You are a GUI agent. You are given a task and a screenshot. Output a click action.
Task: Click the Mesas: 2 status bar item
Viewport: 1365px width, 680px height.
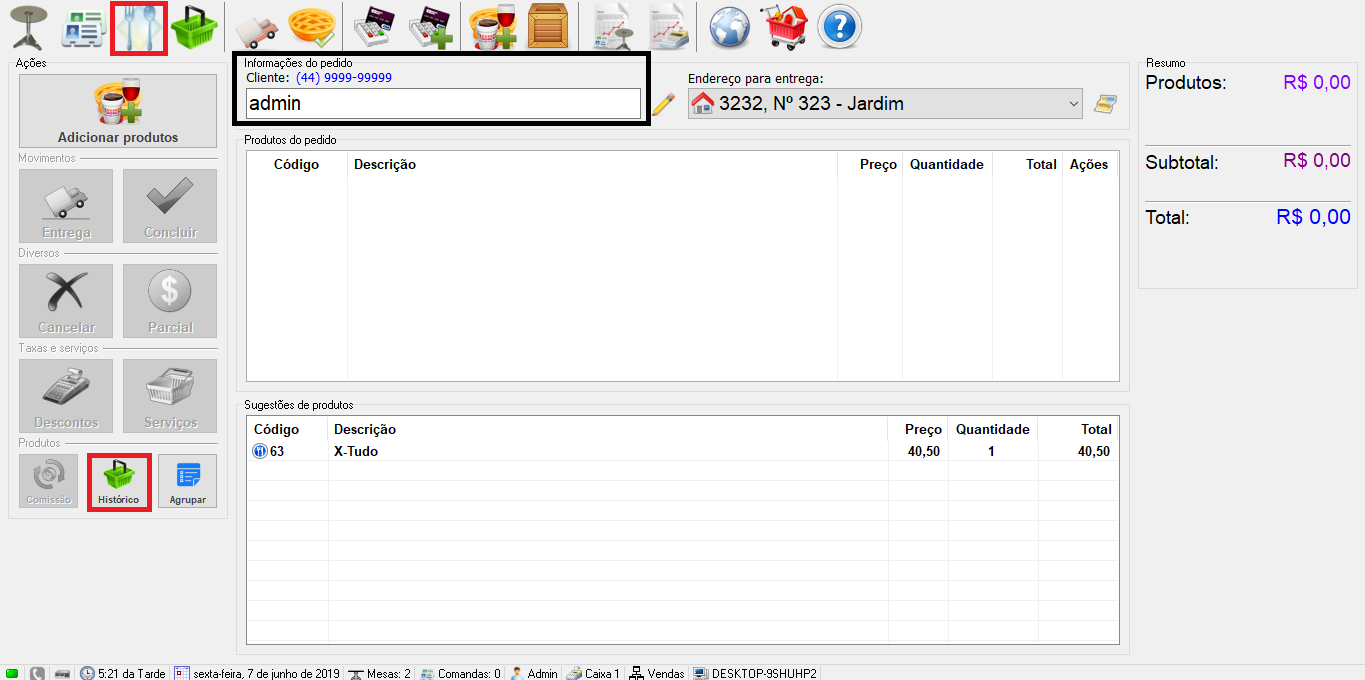point(379,673)
